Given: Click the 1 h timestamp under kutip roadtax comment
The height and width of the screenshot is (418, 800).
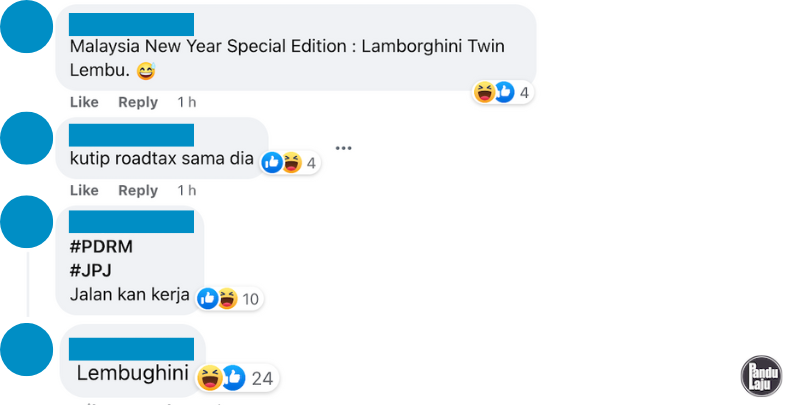Looking at the screenshot, I should [x=186, y=190].
